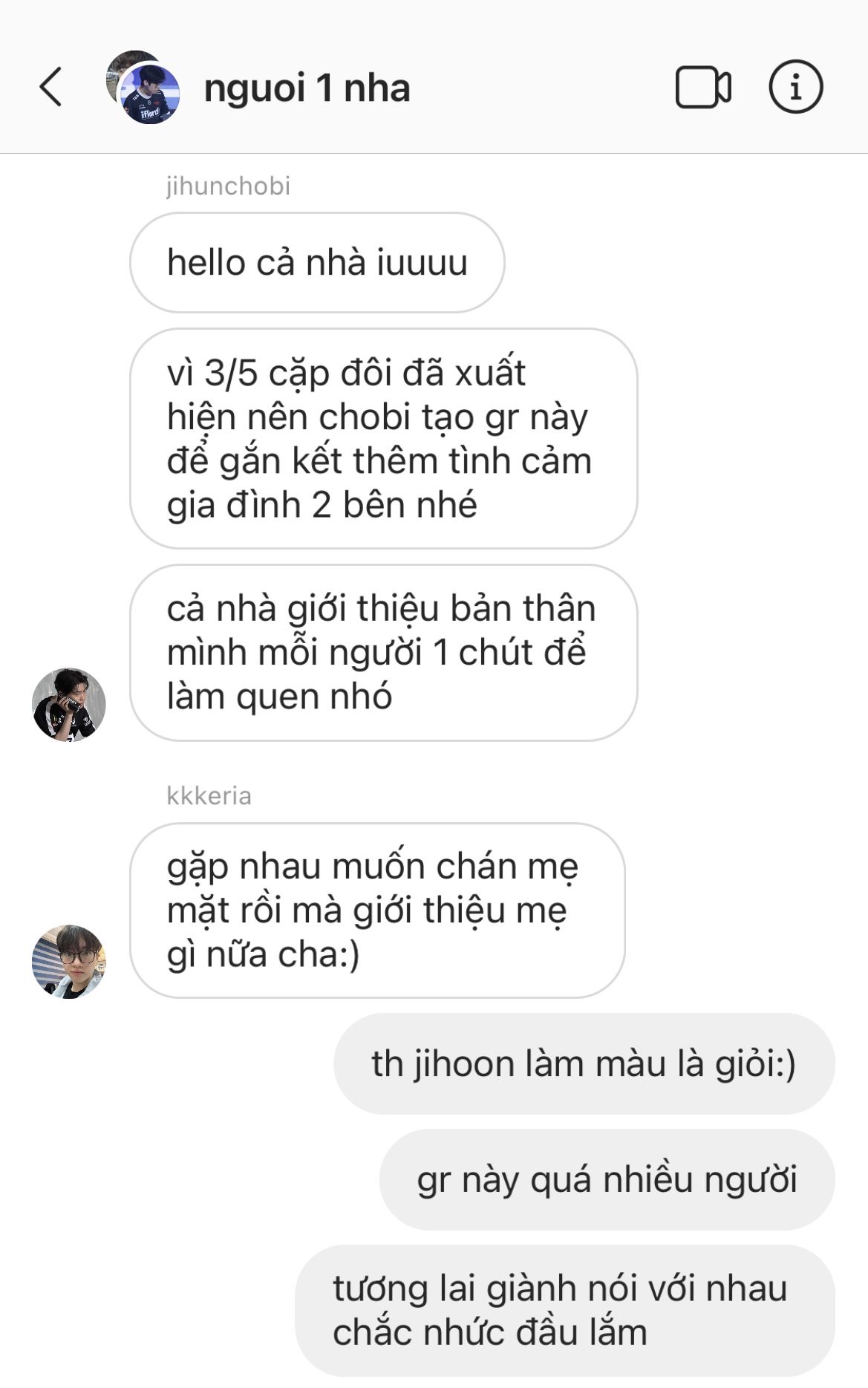
Task: Open kkkeria's profile picture
Action: [x=69, y=961]
